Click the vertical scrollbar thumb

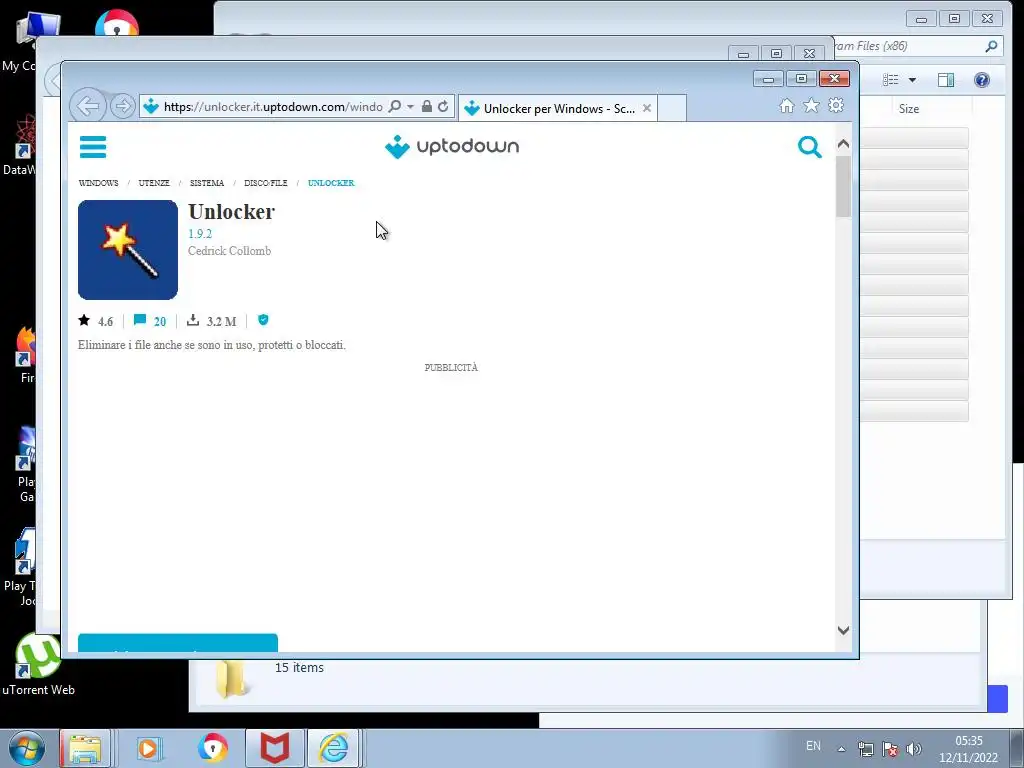click(843, 186)
